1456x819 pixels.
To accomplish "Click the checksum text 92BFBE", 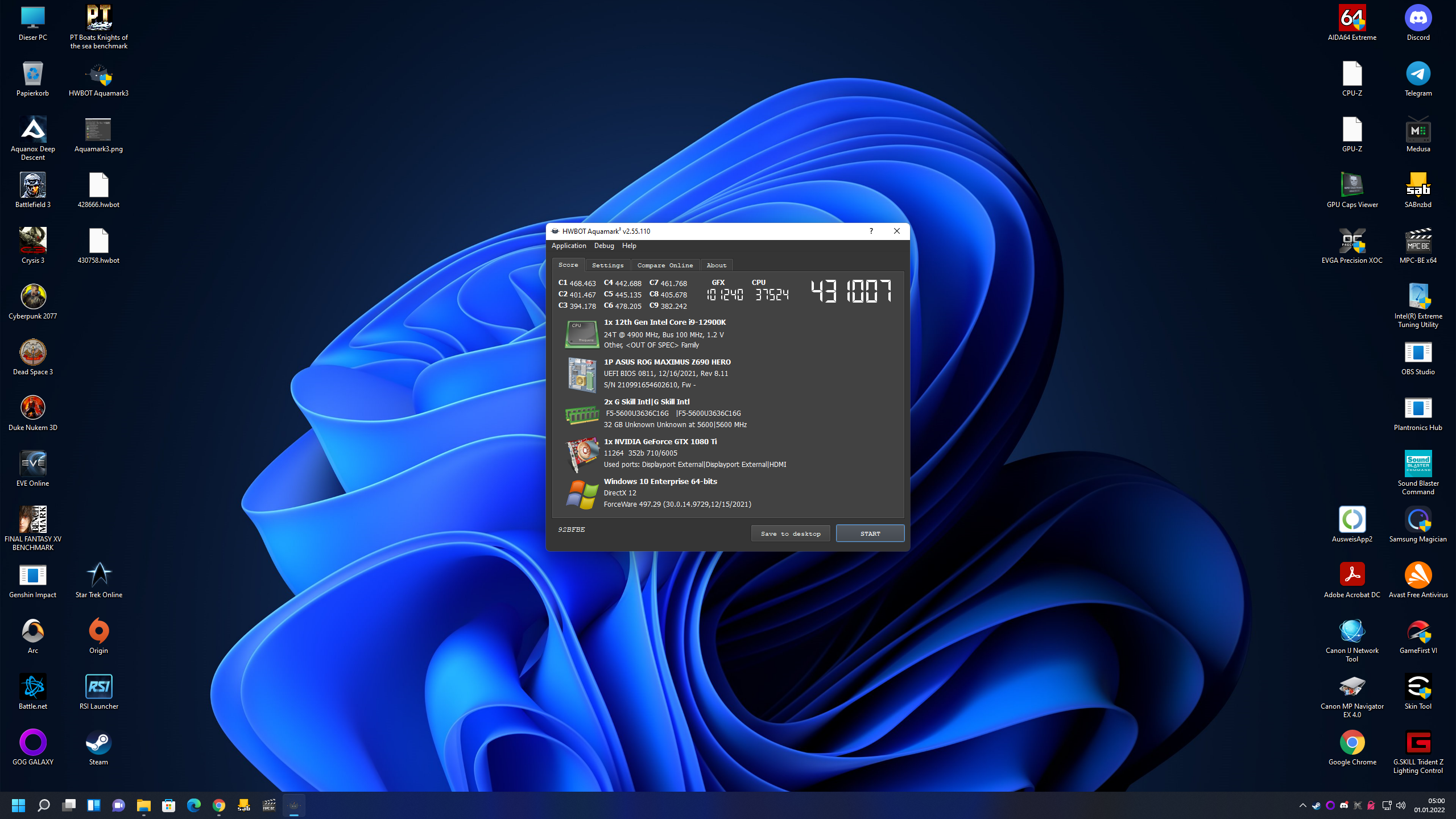I will [x=572, y=530].
